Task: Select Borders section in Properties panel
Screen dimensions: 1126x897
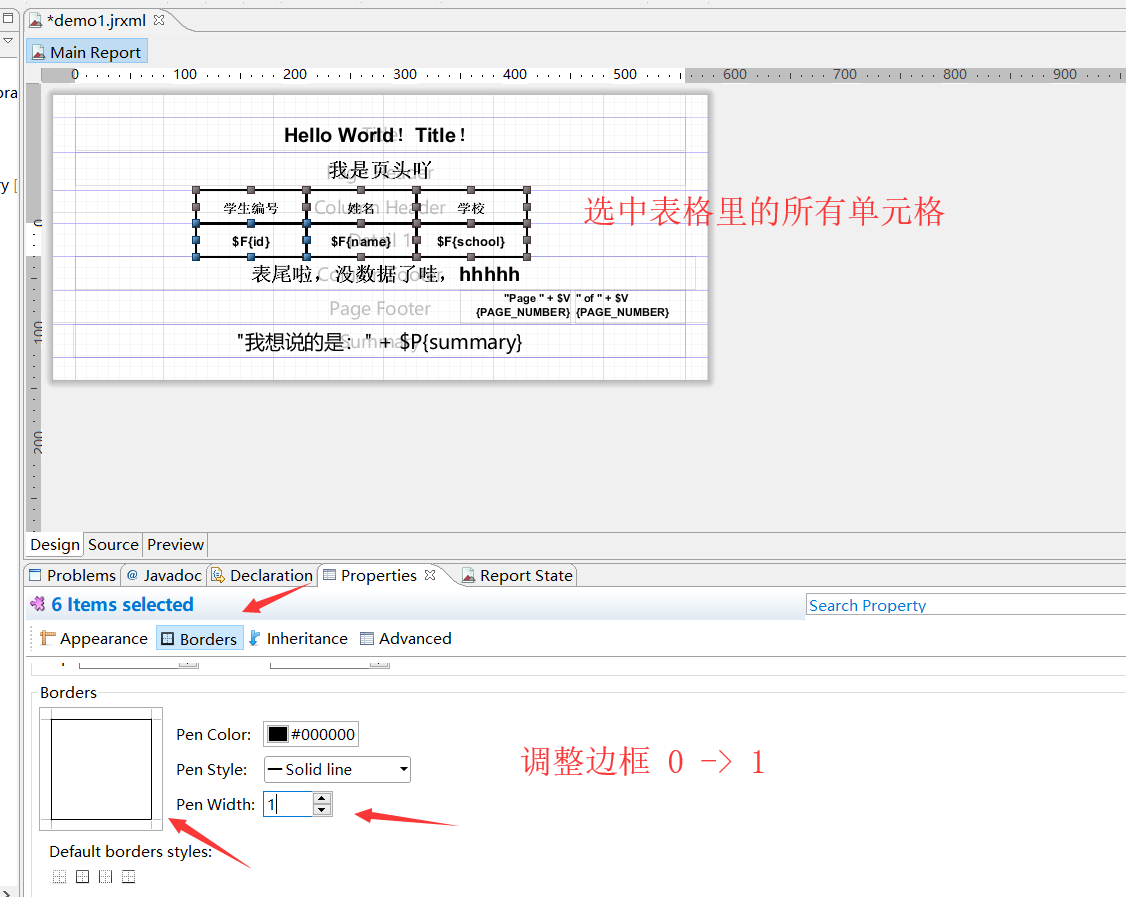Action: (199, 638)
